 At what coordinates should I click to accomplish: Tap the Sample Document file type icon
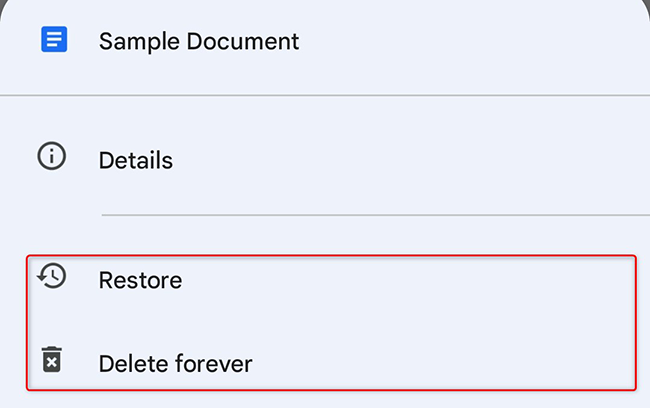click(x=53, y=40)
